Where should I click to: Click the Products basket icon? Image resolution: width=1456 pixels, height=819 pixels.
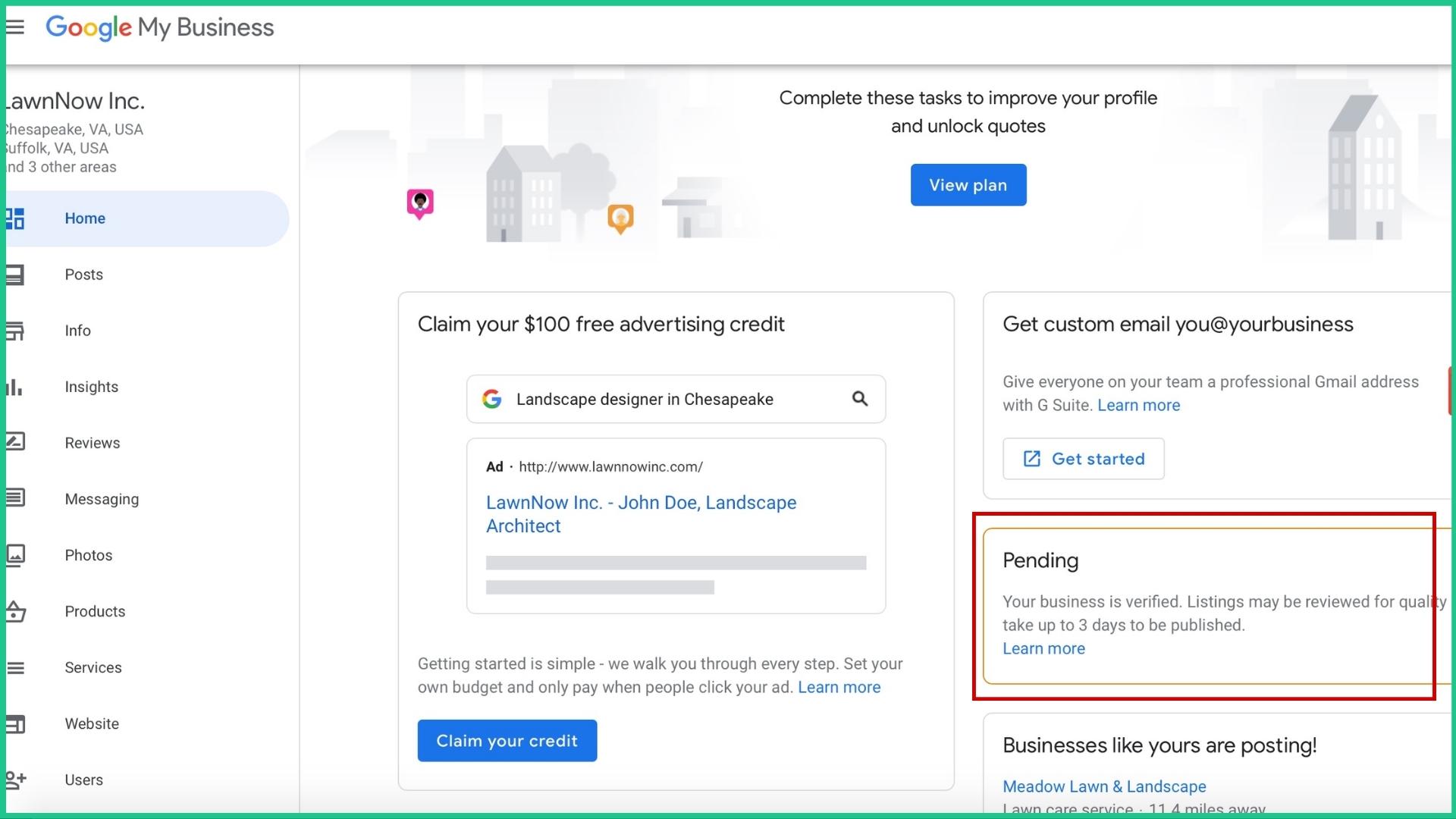coord(15,611)
